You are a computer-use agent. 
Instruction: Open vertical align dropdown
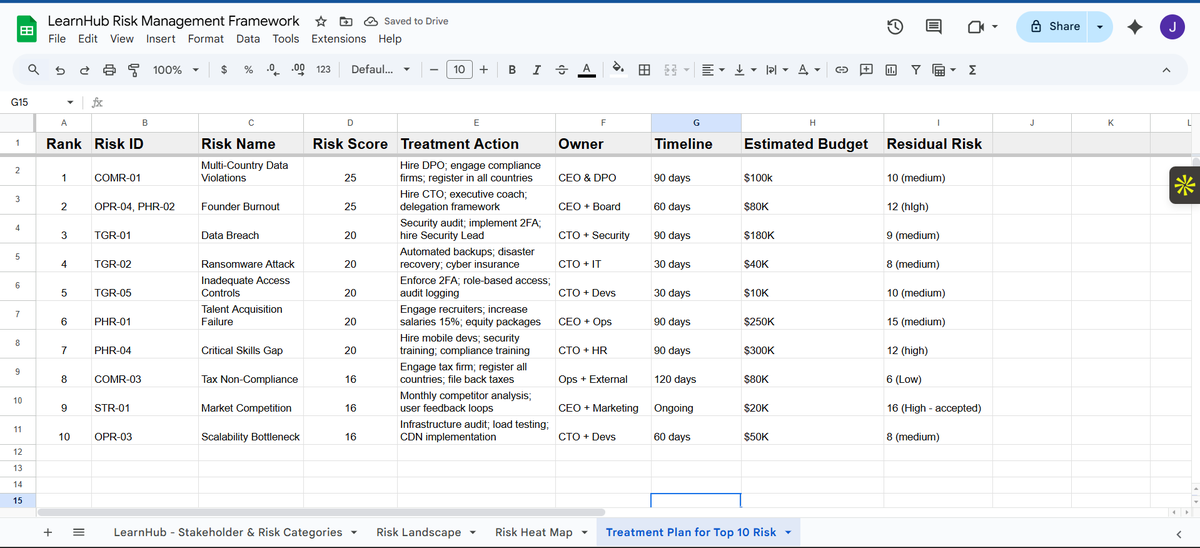tap(744, 70)
